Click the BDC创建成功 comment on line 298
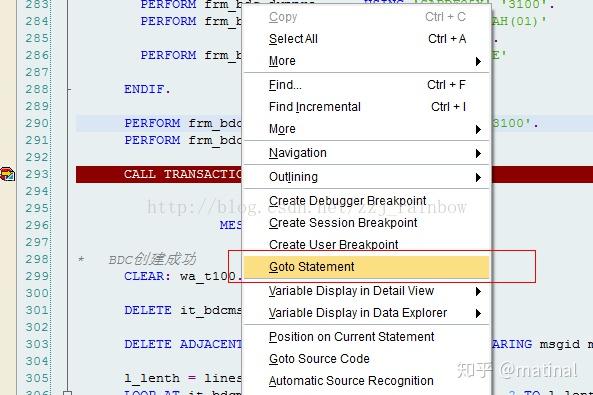Viewport: 593px width, 395px height. pyautogui.click(x=152, y=260)
